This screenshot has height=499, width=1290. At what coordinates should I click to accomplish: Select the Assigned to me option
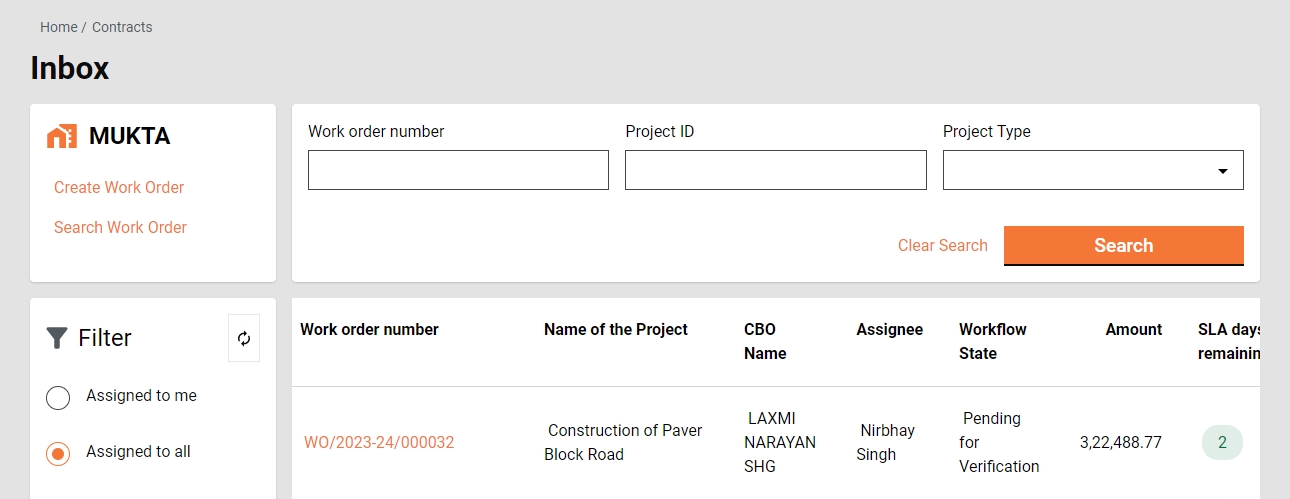58,397
